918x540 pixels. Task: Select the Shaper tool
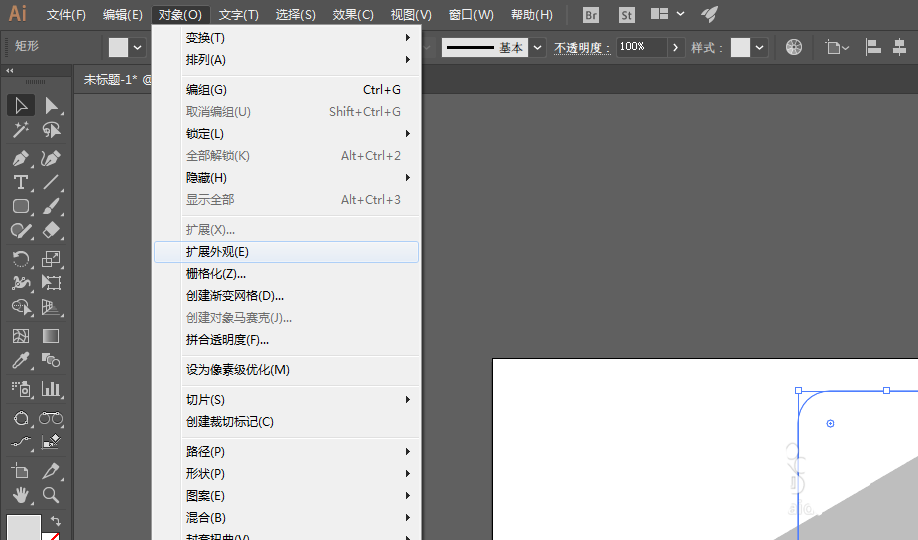tap(21, 230)
